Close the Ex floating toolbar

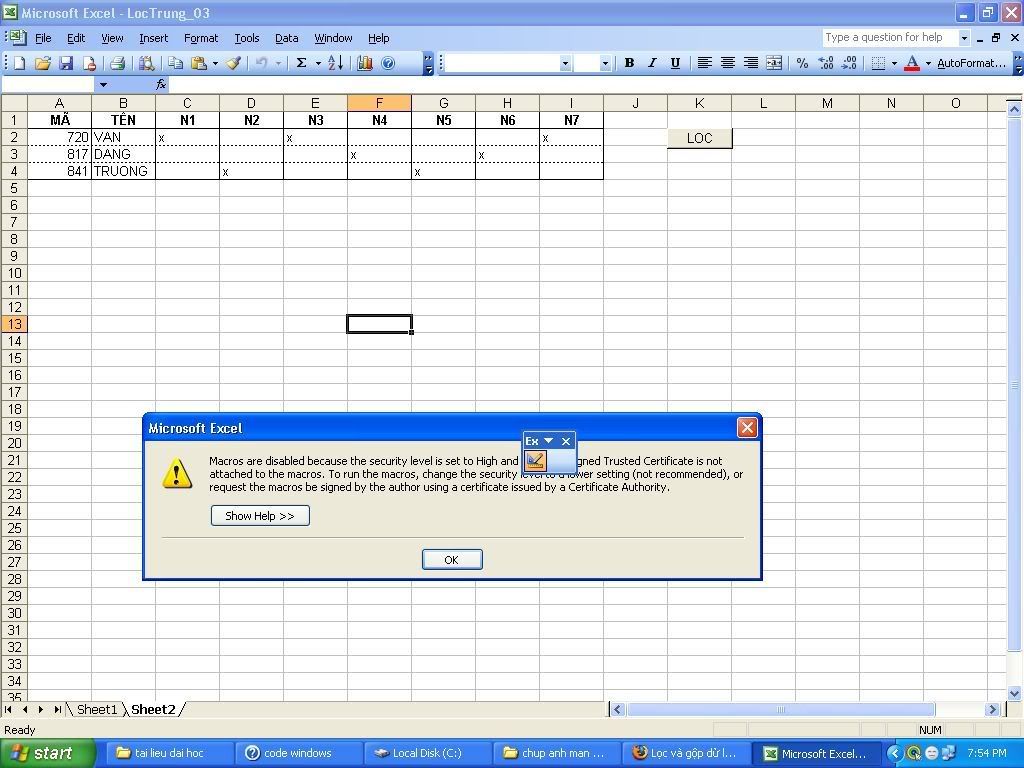click(x=566, y=441)
